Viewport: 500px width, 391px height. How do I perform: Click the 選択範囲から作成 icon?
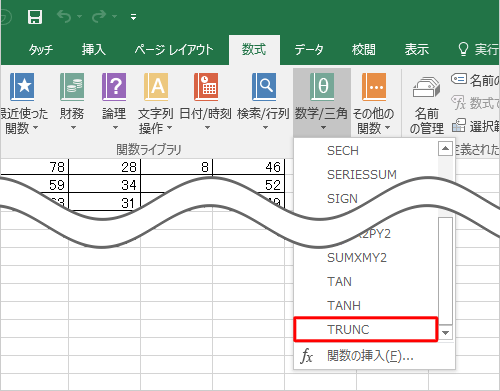[x=459, y=125]
